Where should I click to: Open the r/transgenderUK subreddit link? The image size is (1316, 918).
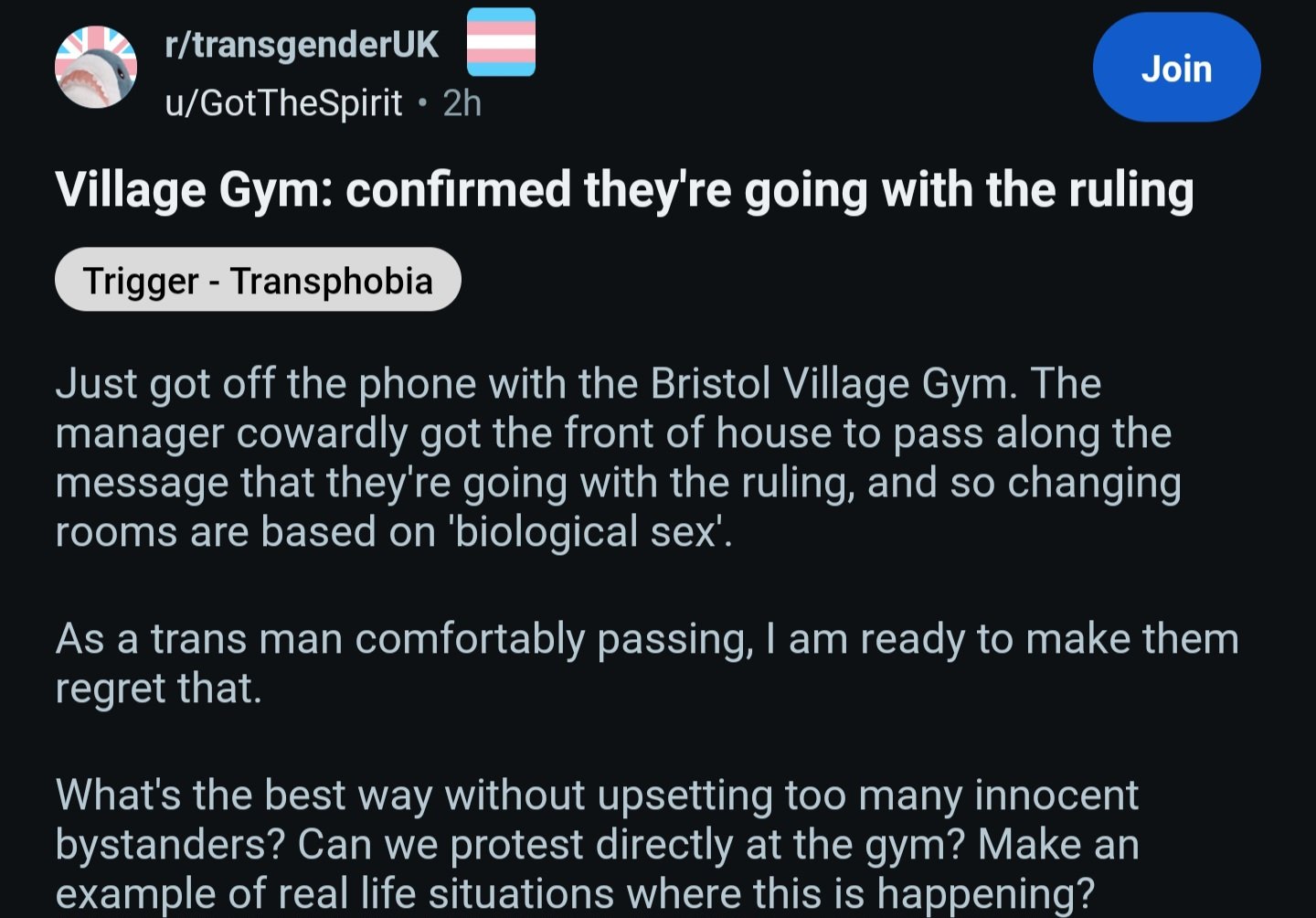(302, 45)
